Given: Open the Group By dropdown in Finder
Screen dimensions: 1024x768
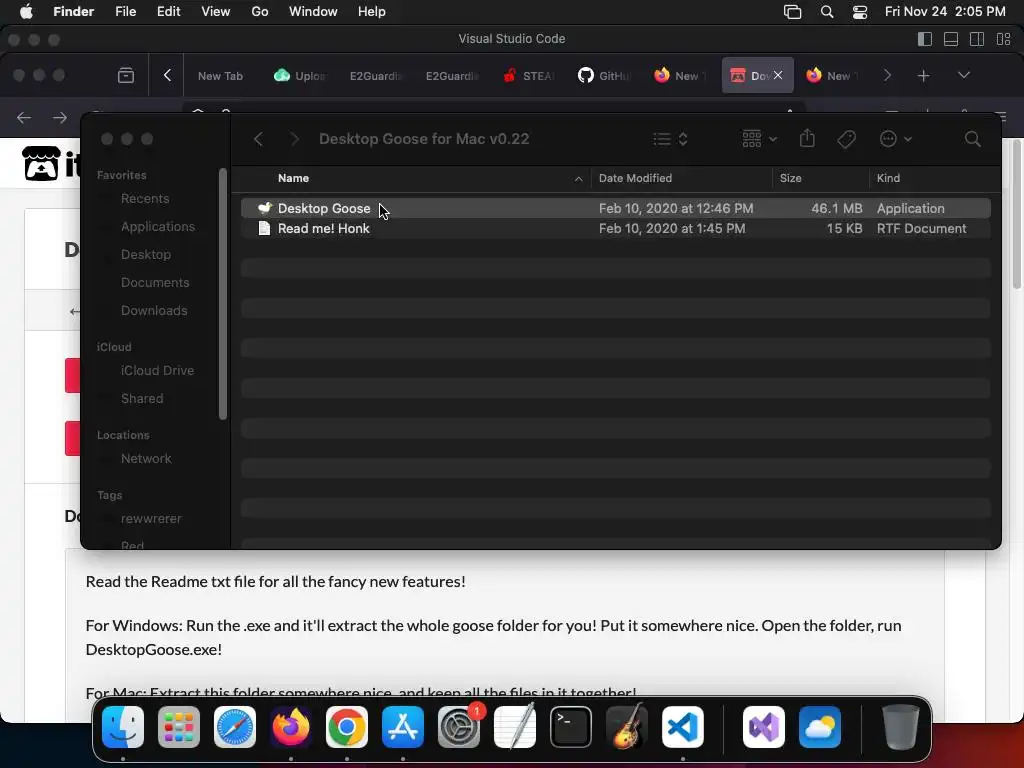Looking at the screenshot, I should pyautogui.click(x=759, y=139).
